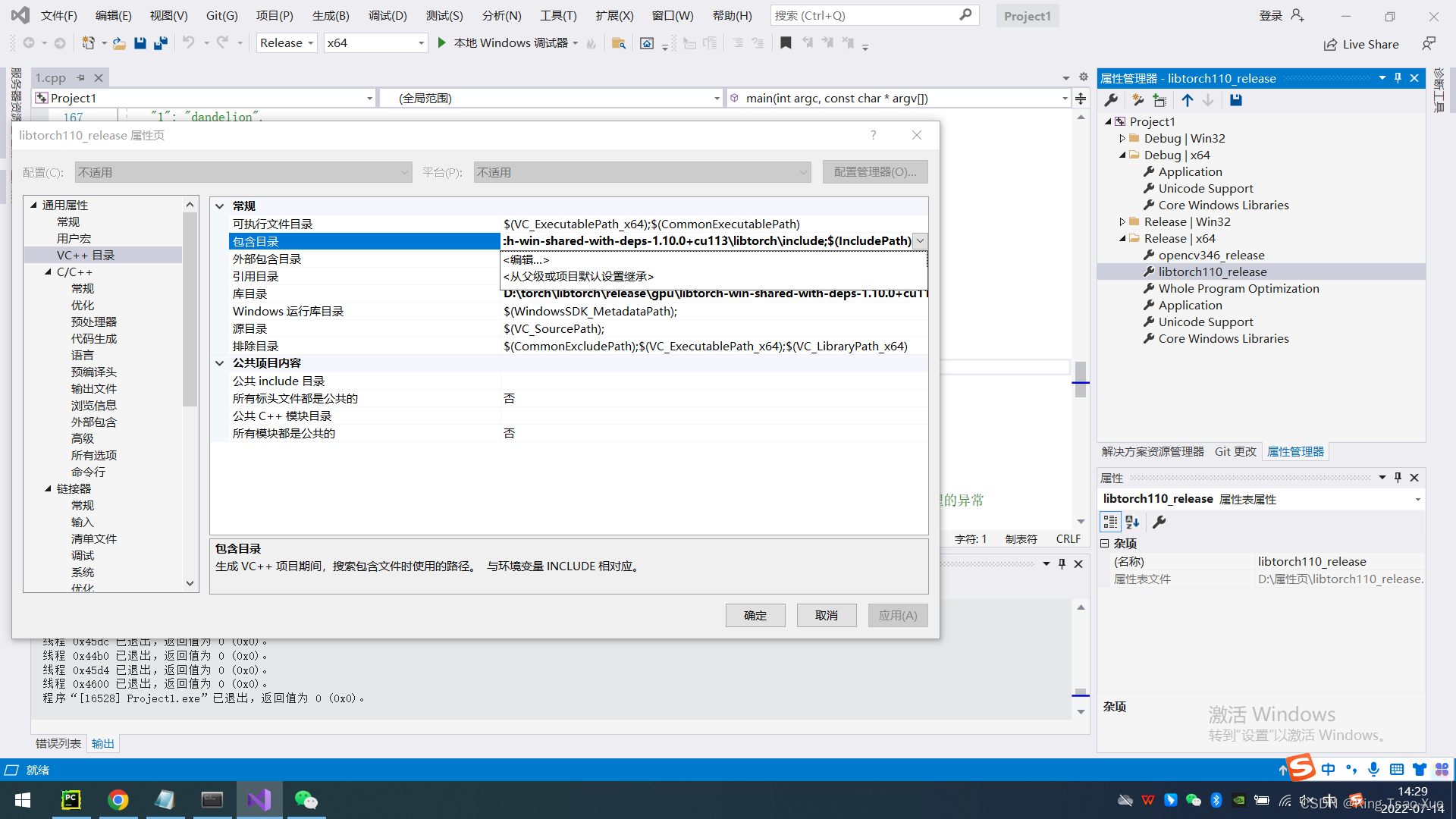Select <编辑...> option in the dropdown list

click(x=526, y=259)
